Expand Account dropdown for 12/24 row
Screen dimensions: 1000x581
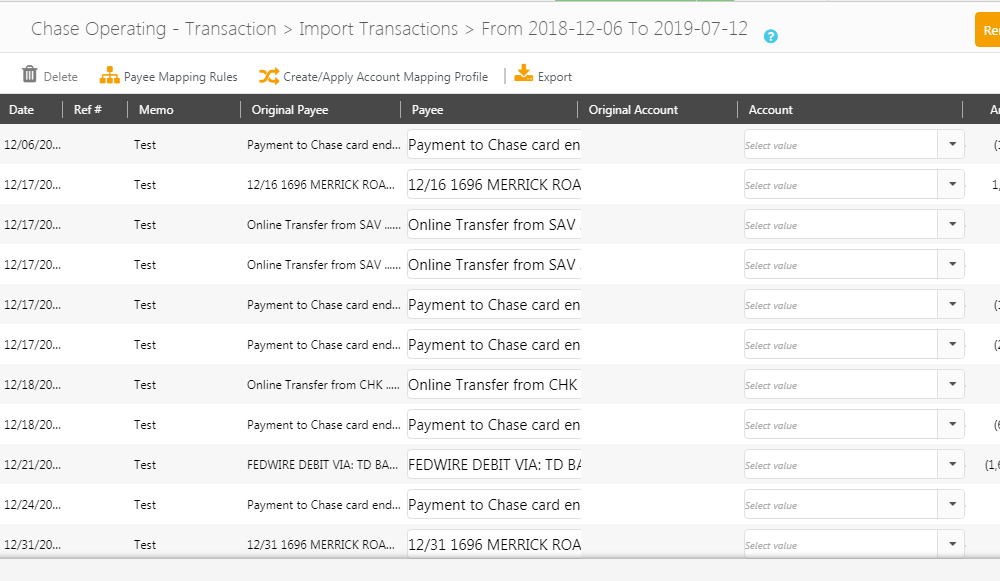pos(952,505)
